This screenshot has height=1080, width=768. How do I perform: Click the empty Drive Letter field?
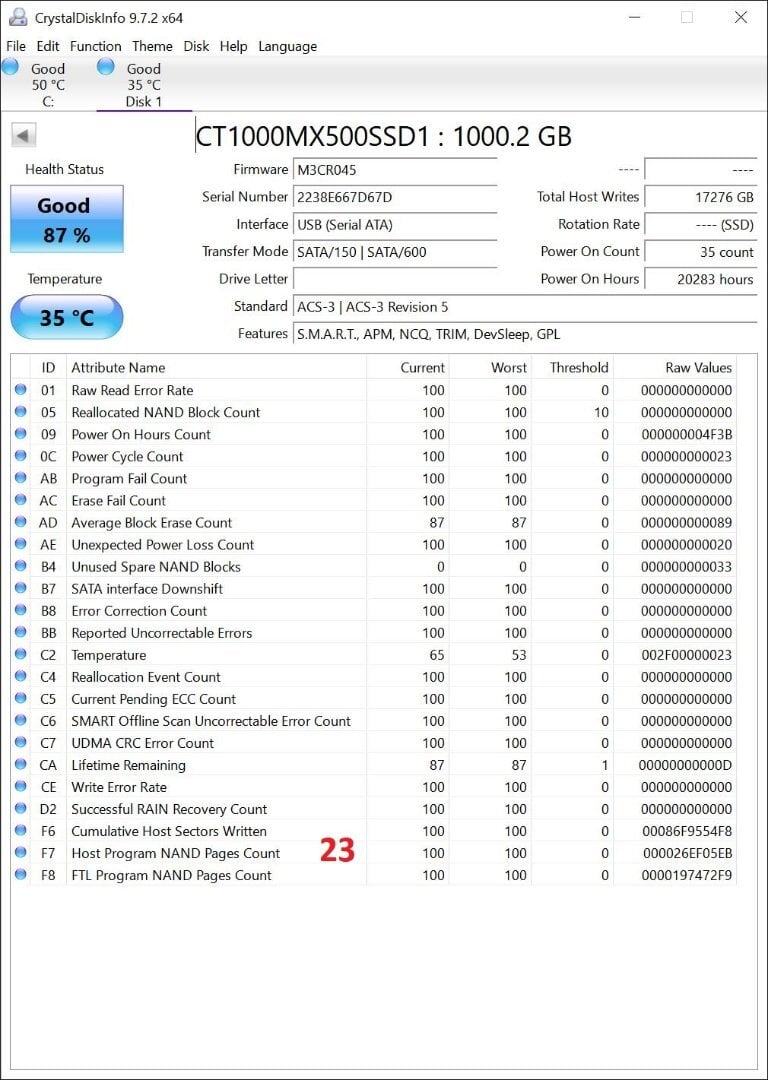coord(395,279)
